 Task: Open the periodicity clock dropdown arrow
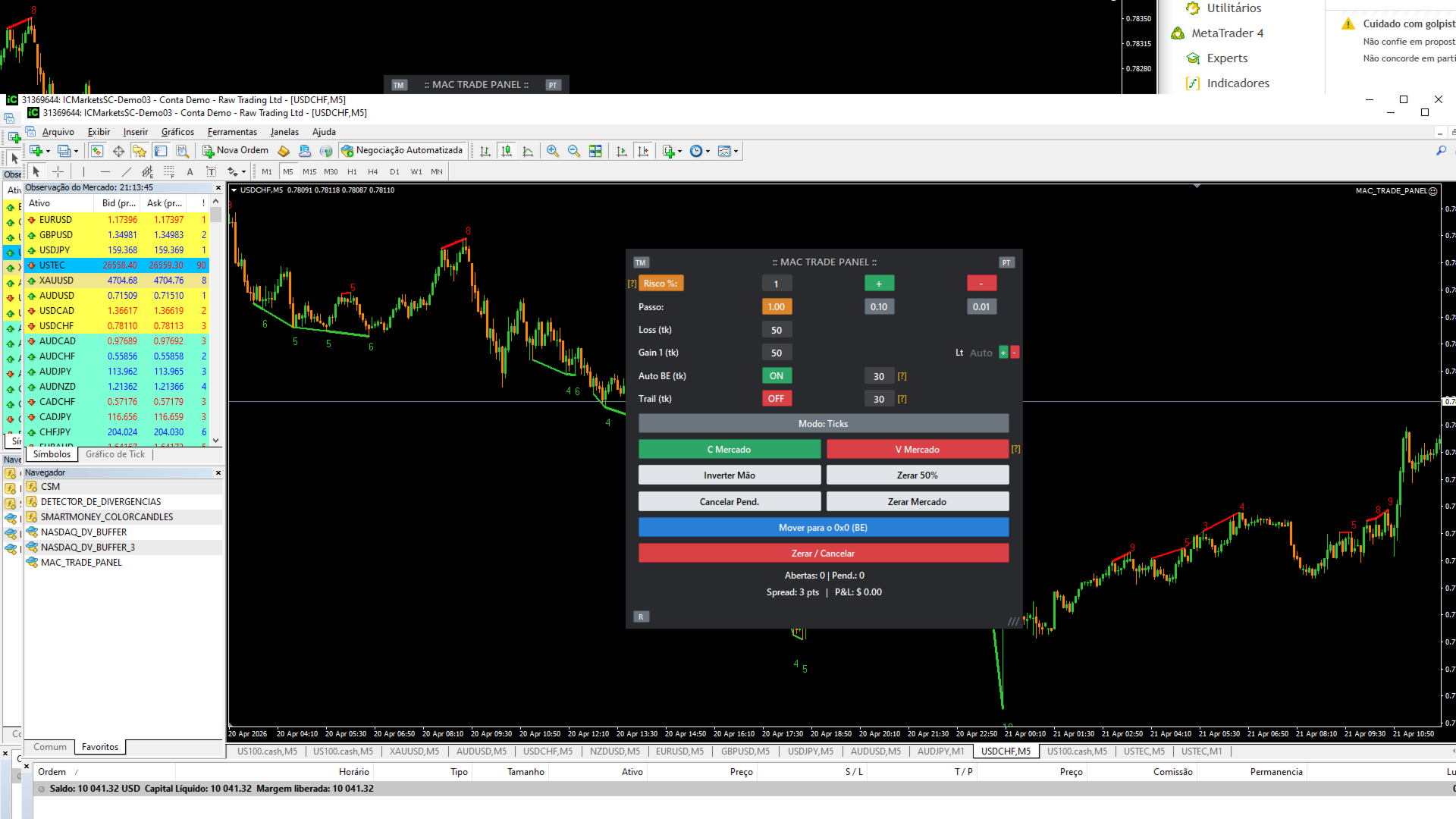[x=708, y=151]
